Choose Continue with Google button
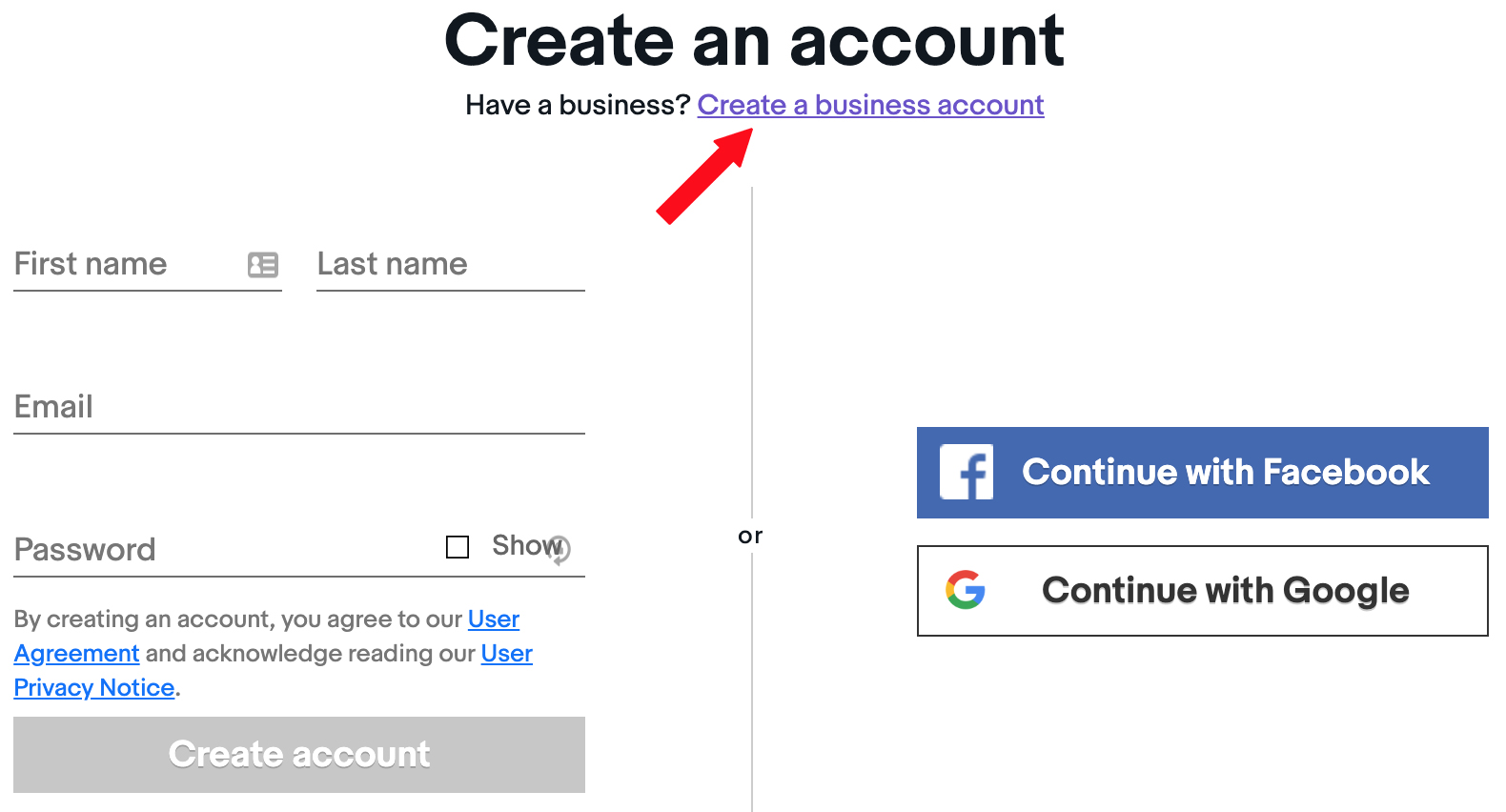 pyautogui.click(x=1203, y=591)
